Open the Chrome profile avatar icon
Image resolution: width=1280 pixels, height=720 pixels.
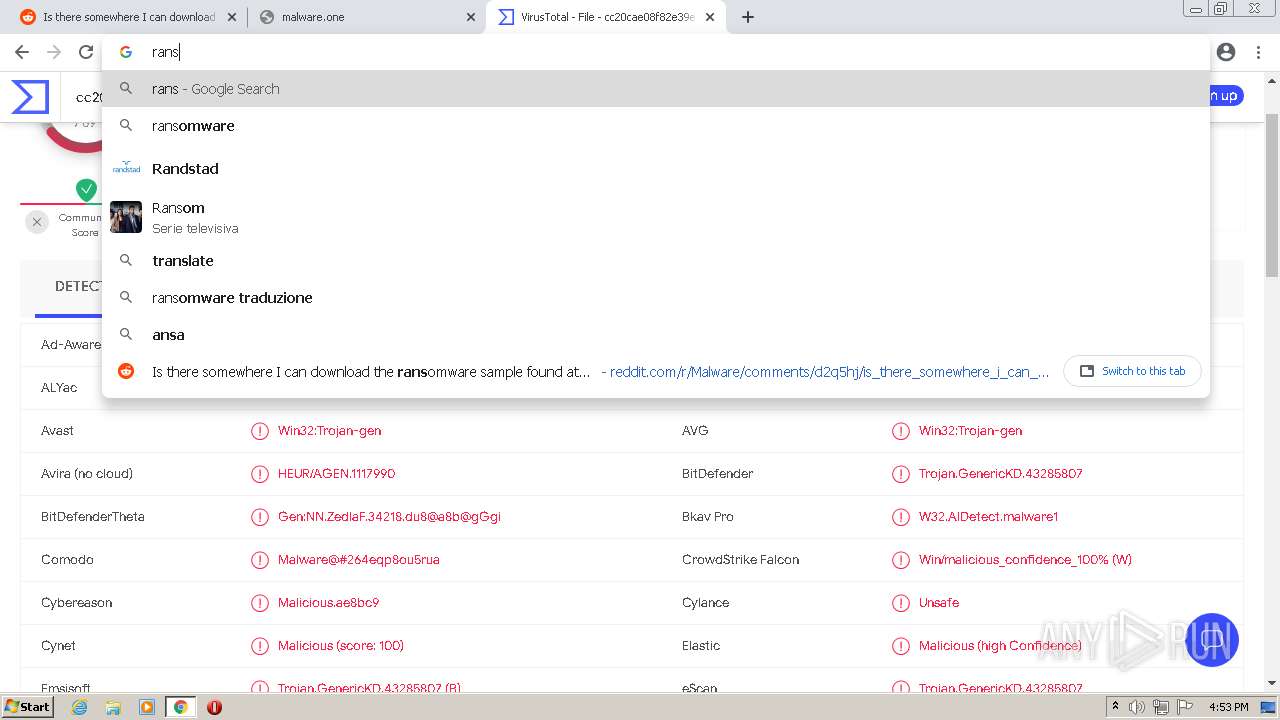pyautogui.click(x=1226, y=52)
